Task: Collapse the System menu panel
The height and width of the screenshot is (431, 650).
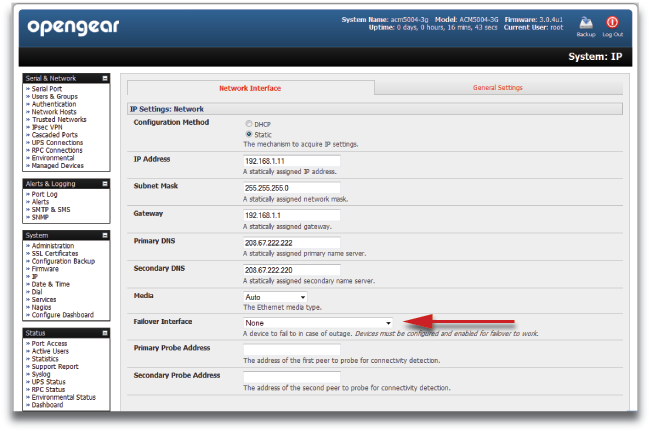Action: click(104, 235)
